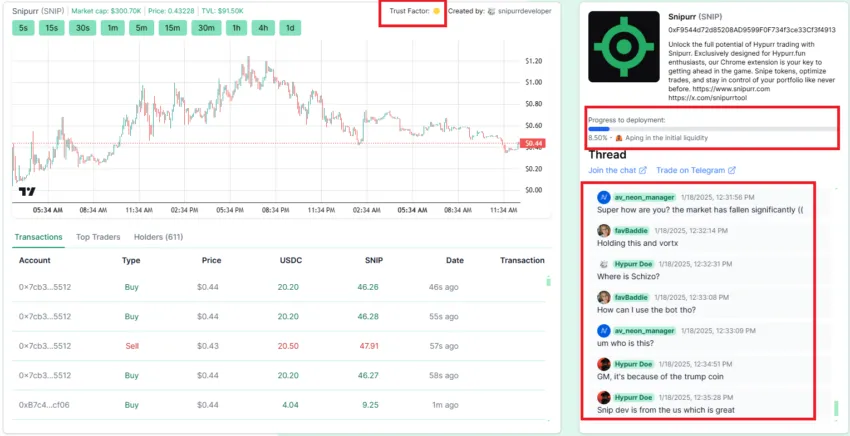This screenshot has height=436, width=850.
Task: Open the Top Traders tab
Action: tap(98, 237)
